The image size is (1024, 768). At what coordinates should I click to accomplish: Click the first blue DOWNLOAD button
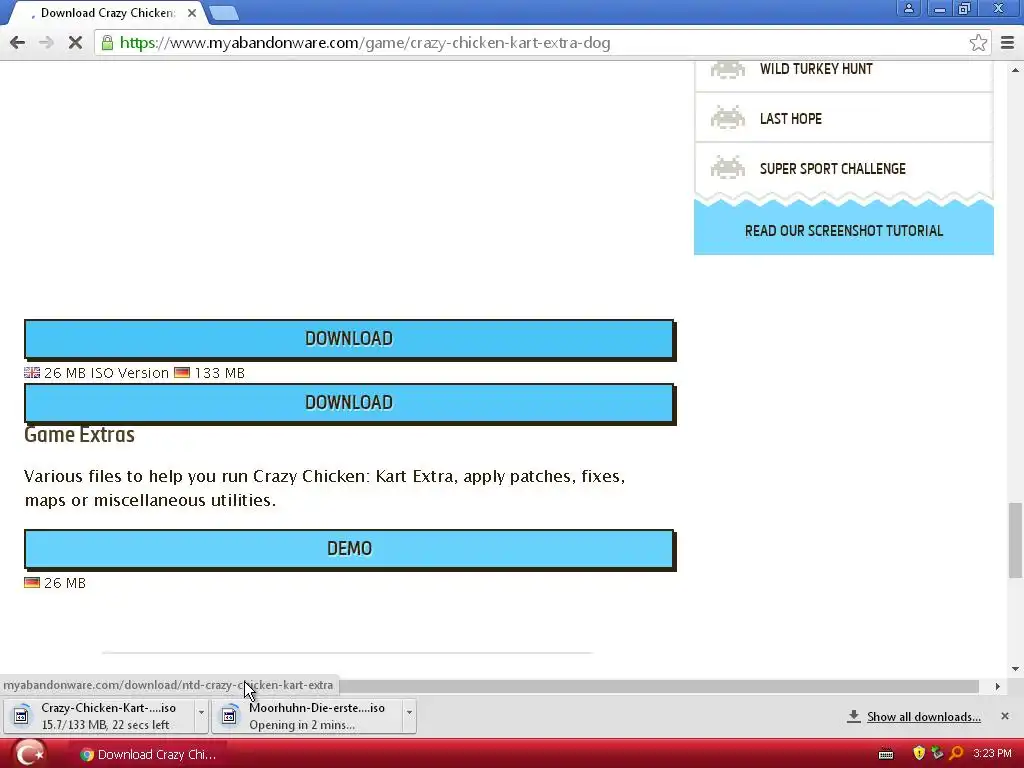click(349, 339)
